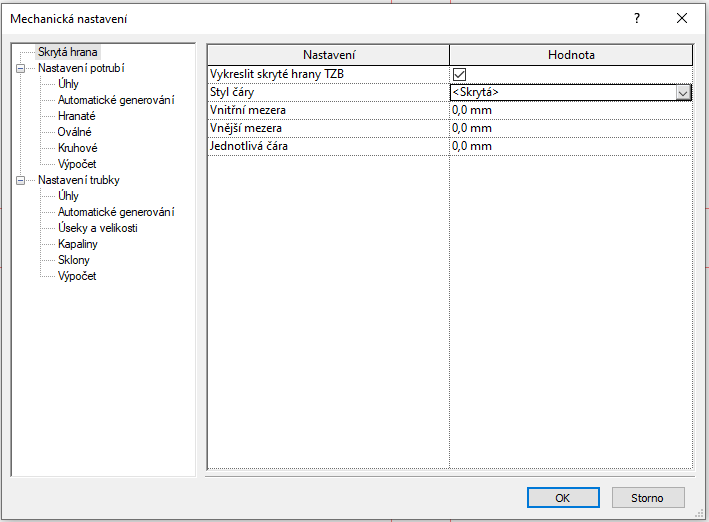Toggle Vykreslit skryté hrany TZB checkbox
709x522 pixels.
point(460,74)
